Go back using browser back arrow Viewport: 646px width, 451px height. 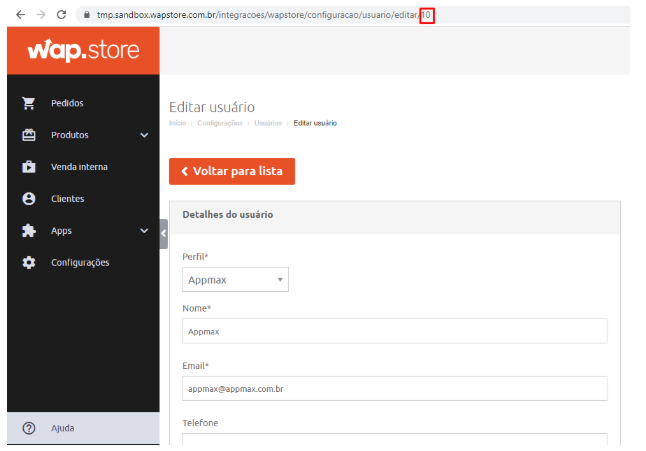18,15
